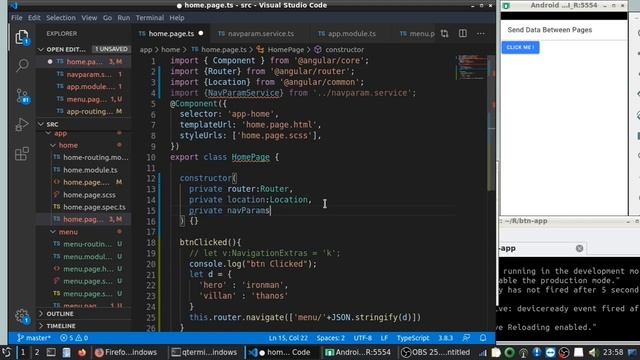Click 'HomePage' in the breadcrumb path
Viewport: 640px width, 360px height.
286,50
